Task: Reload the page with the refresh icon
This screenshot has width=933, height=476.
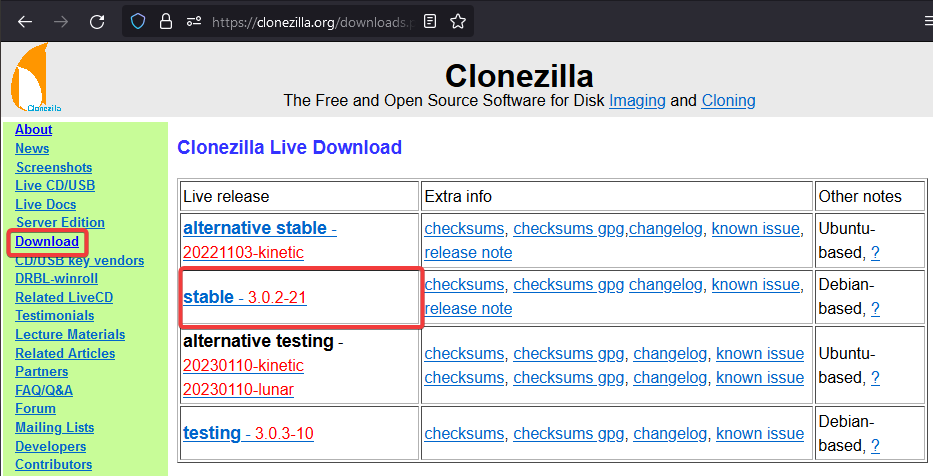Action: point(97,21)
